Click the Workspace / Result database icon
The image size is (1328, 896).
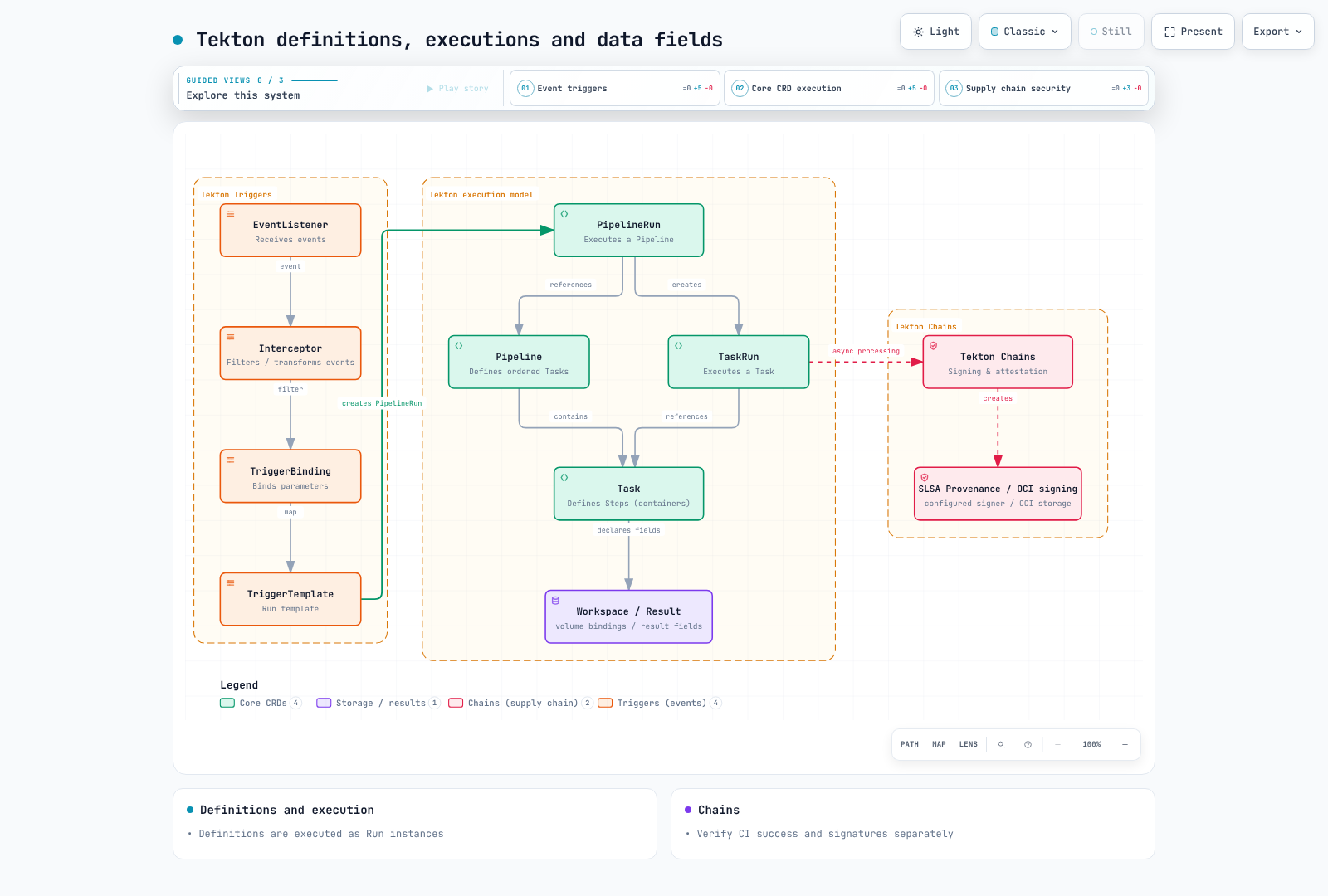pyautogui.click(x=556, y=601)
